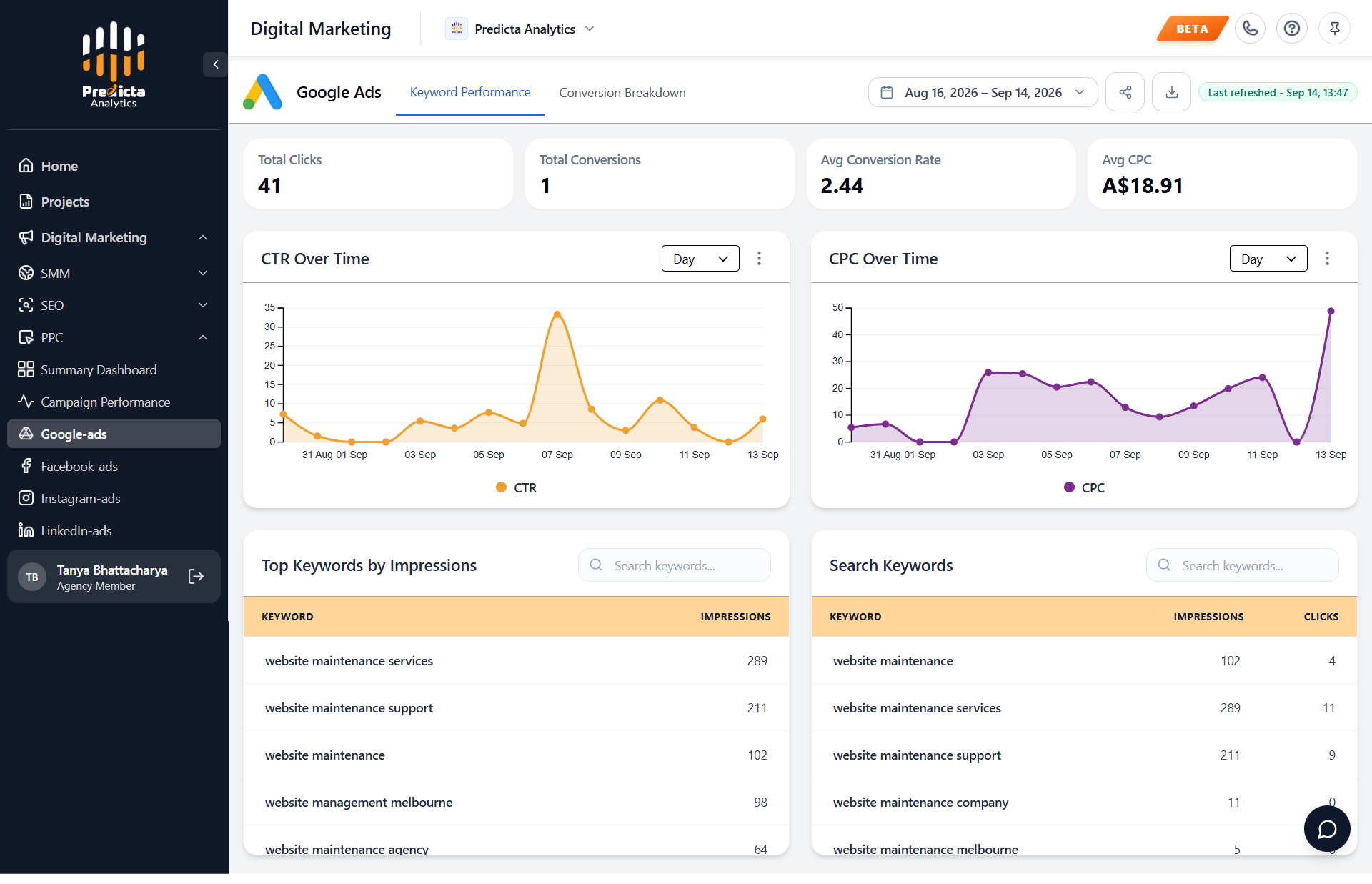
Task: Click the logout icon beside Tanya Bhattacharya
Action: pyautogui.click(x=196, y=577)
